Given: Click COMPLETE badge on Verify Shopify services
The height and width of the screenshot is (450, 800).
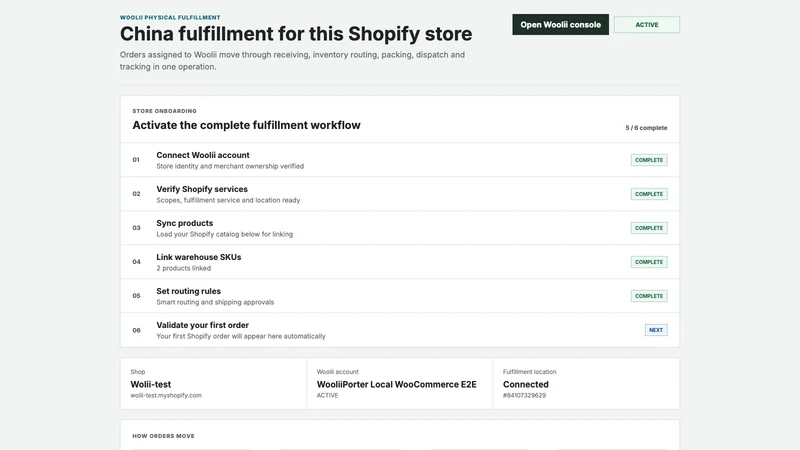Looking at the screenshot, I should [x=649, y=194].
